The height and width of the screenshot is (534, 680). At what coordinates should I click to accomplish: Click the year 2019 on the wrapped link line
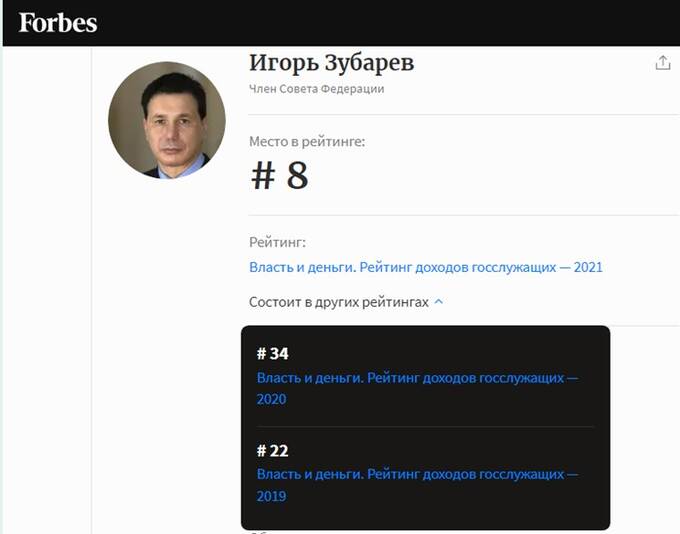coord(271,496)
